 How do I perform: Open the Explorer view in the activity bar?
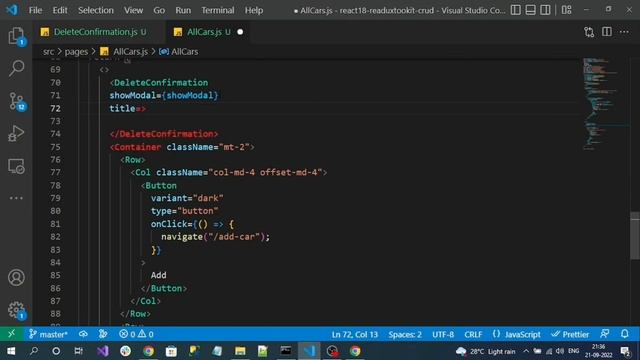point(16,36)
